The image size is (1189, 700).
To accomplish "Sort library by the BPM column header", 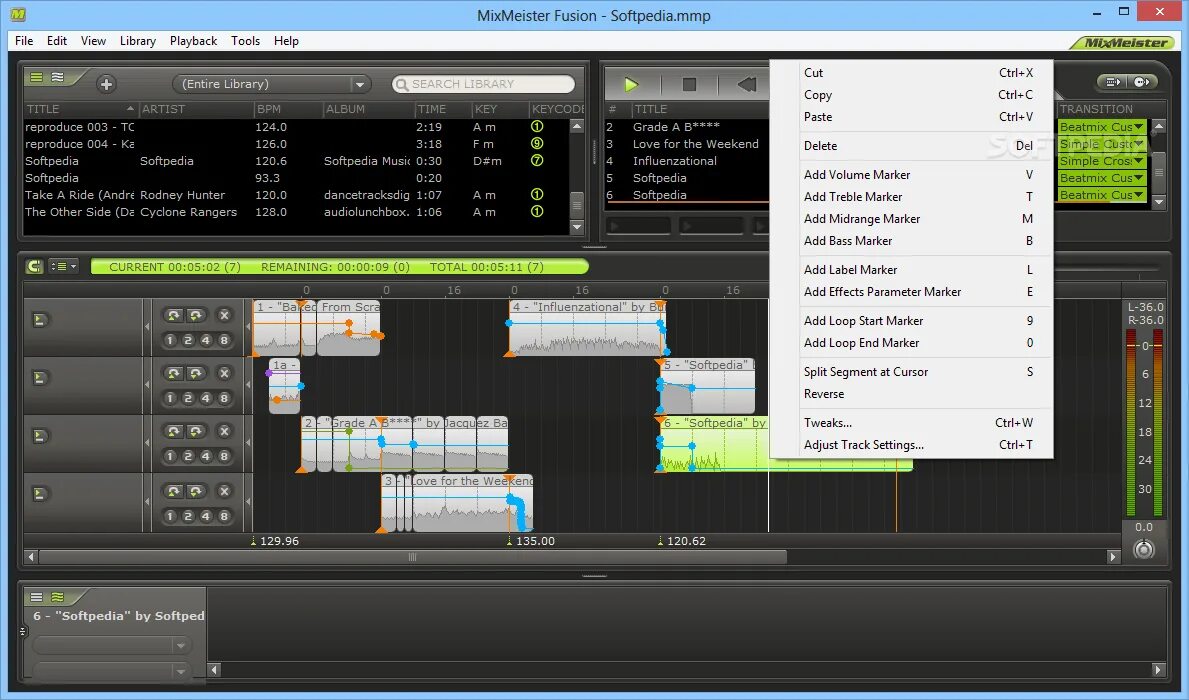I will 287,109.
